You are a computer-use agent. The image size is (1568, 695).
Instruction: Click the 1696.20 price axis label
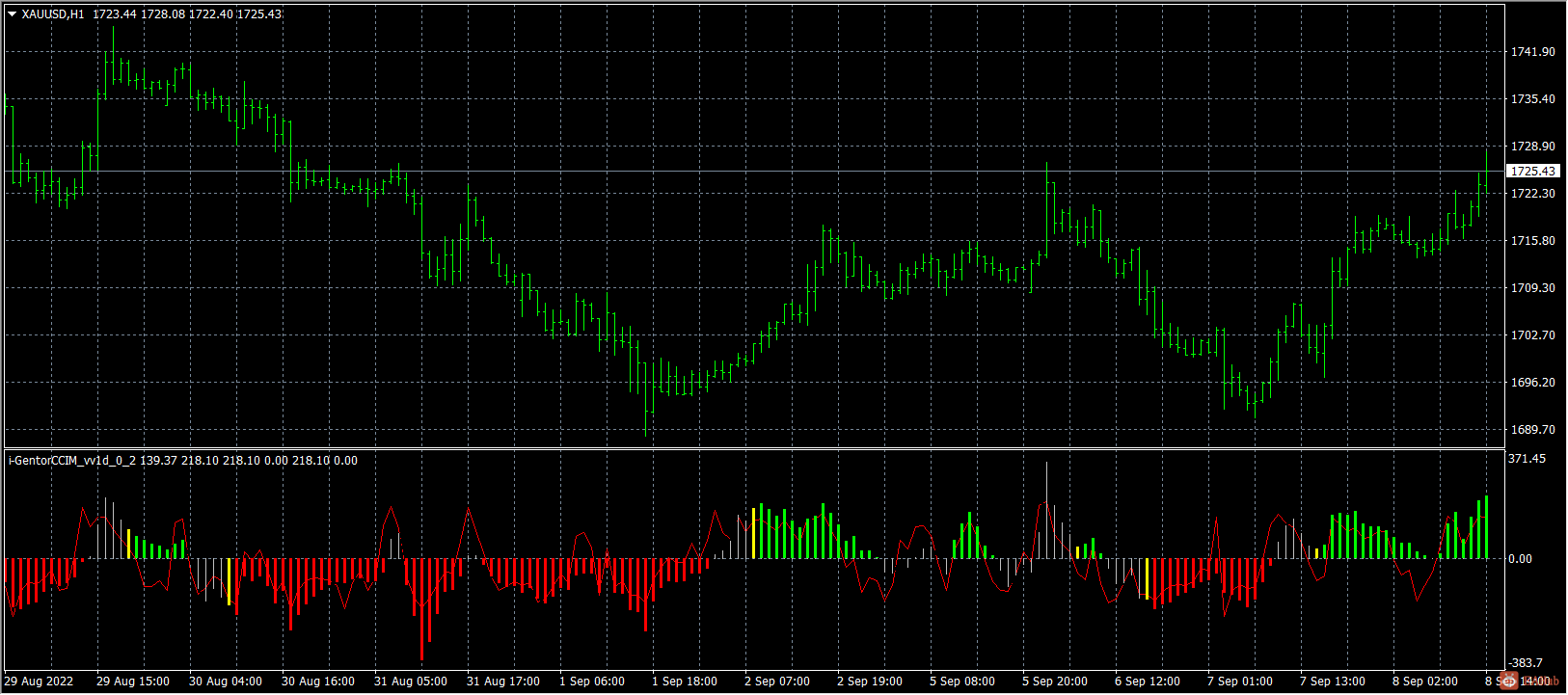pos(1533,383)
